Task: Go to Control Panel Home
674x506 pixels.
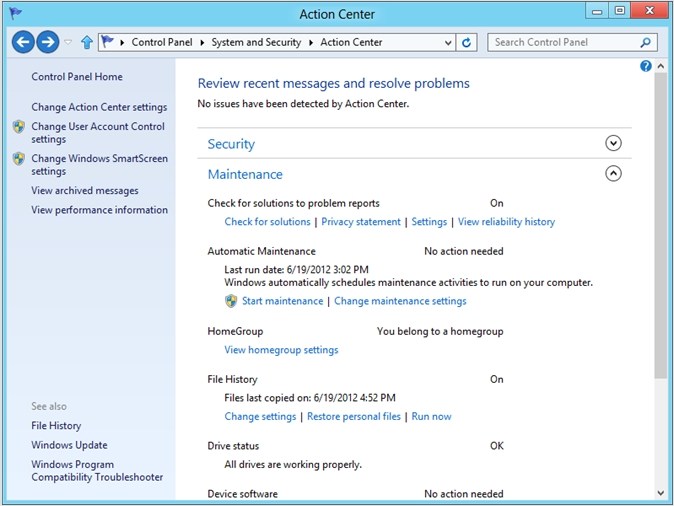Action: coord(77,77)
